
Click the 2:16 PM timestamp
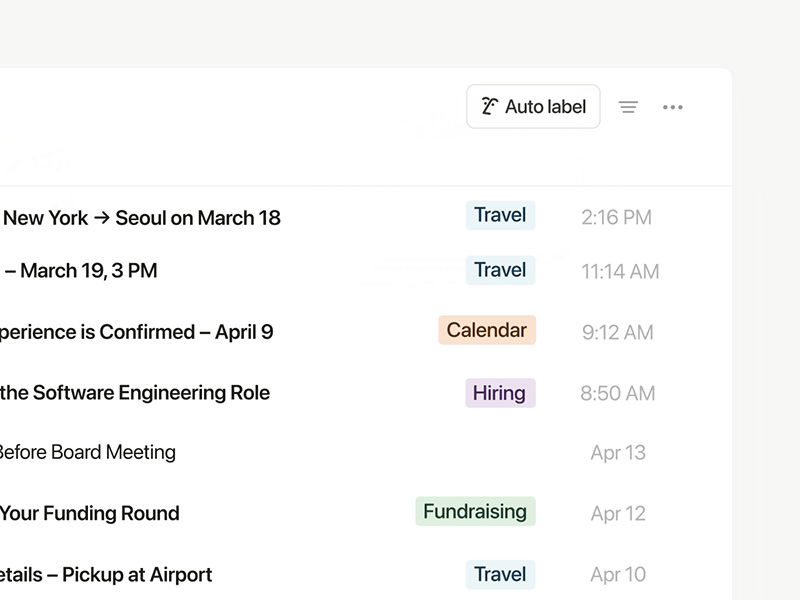pyautogui.click(x=616, y=218)
